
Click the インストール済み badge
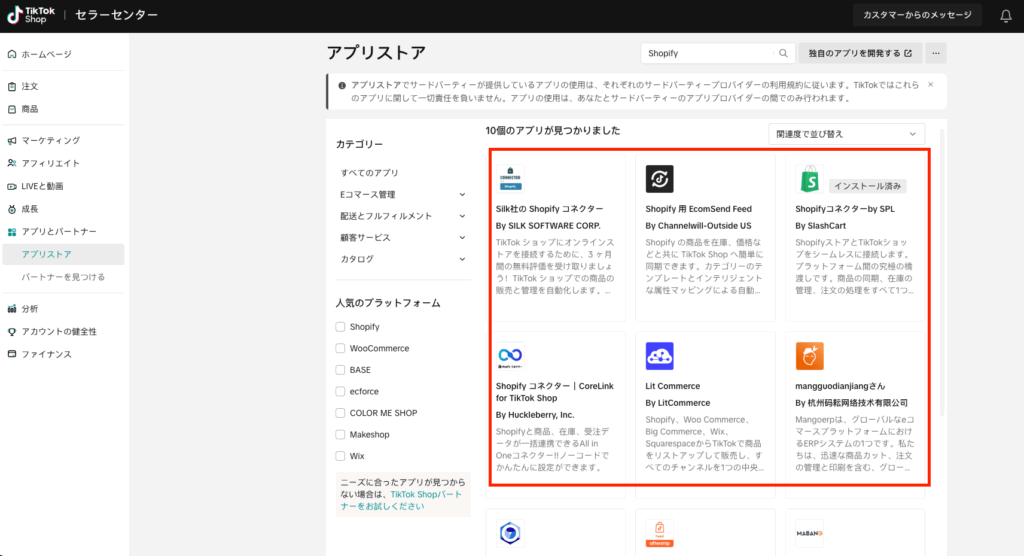tap(867, 186)
